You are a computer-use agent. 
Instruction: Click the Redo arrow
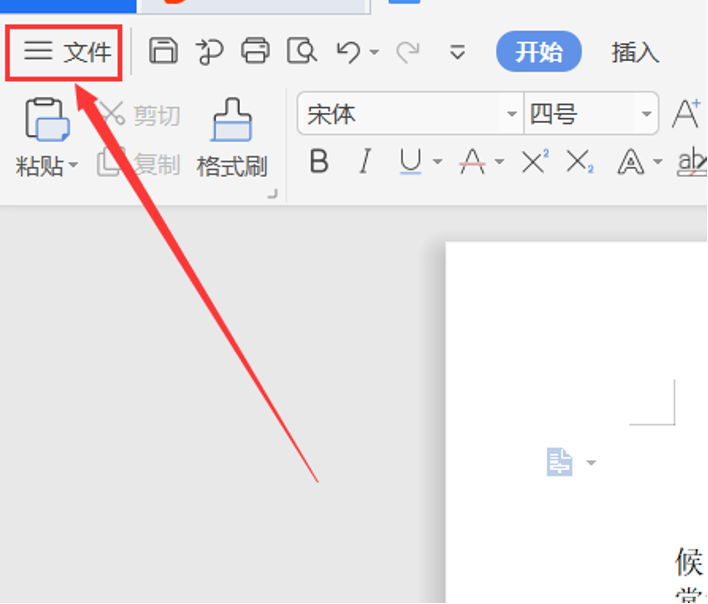(408, 52)
